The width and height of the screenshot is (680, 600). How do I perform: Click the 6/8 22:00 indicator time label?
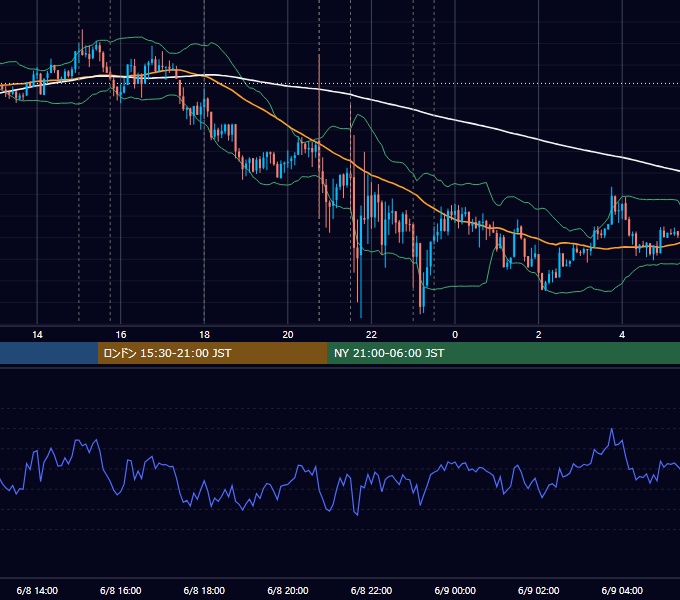coord(371,590)
